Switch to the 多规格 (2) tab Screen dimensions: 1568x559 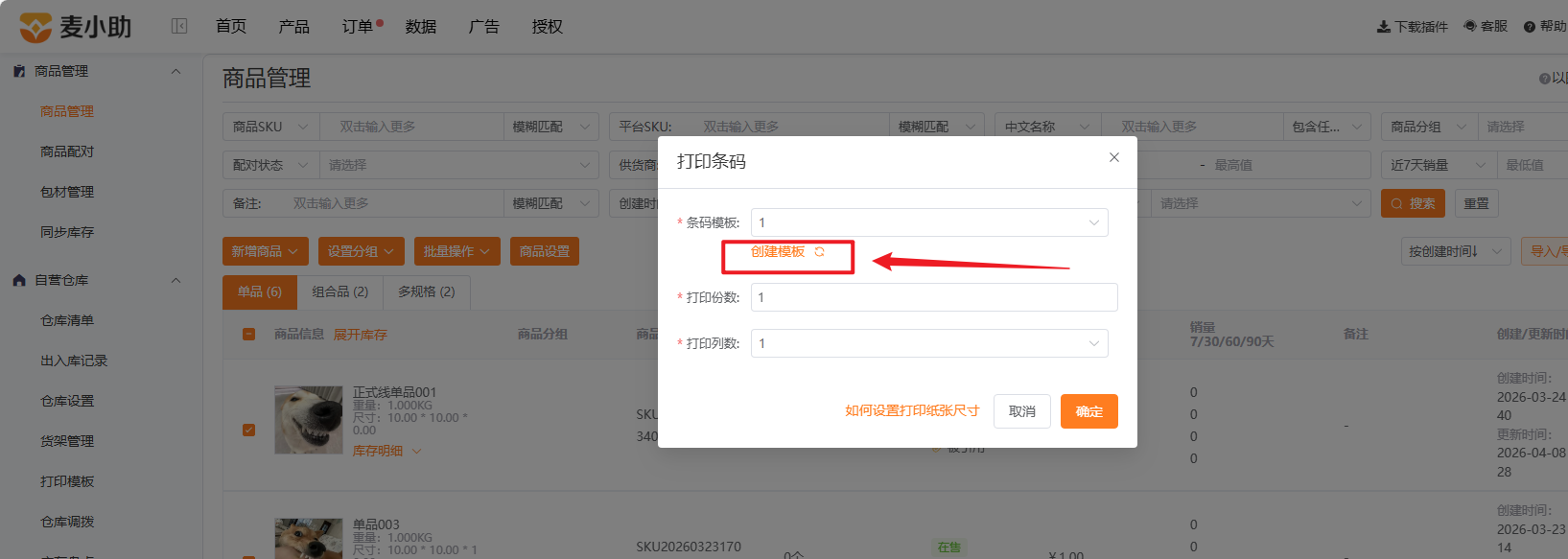[427, 292]
